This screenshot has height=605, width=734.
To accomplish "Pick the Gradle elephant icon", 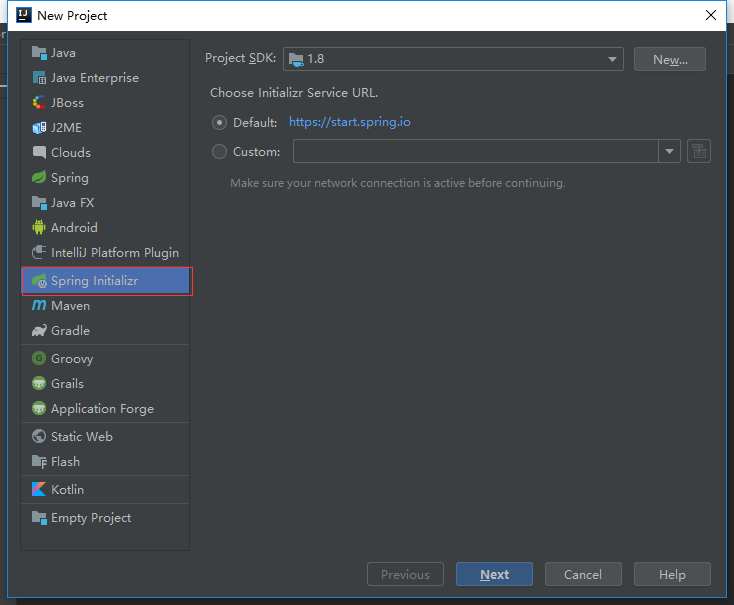I will (x=39, y=331).
